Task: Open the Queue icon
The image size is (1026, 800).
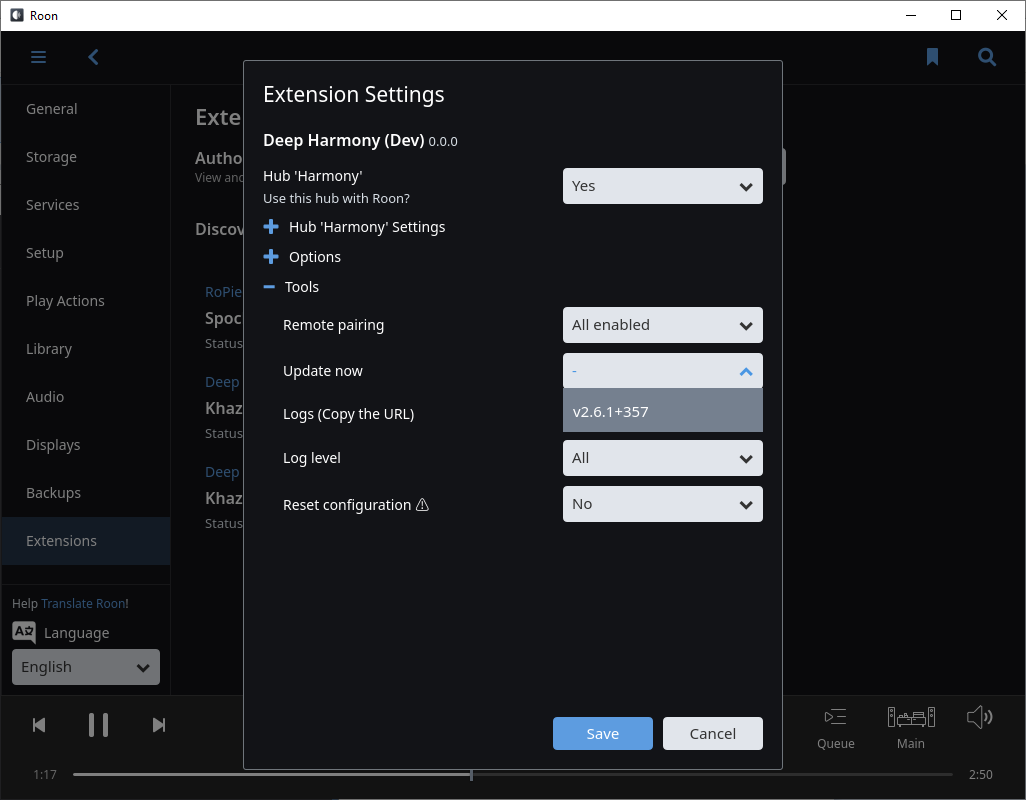Action: (836, 717)
